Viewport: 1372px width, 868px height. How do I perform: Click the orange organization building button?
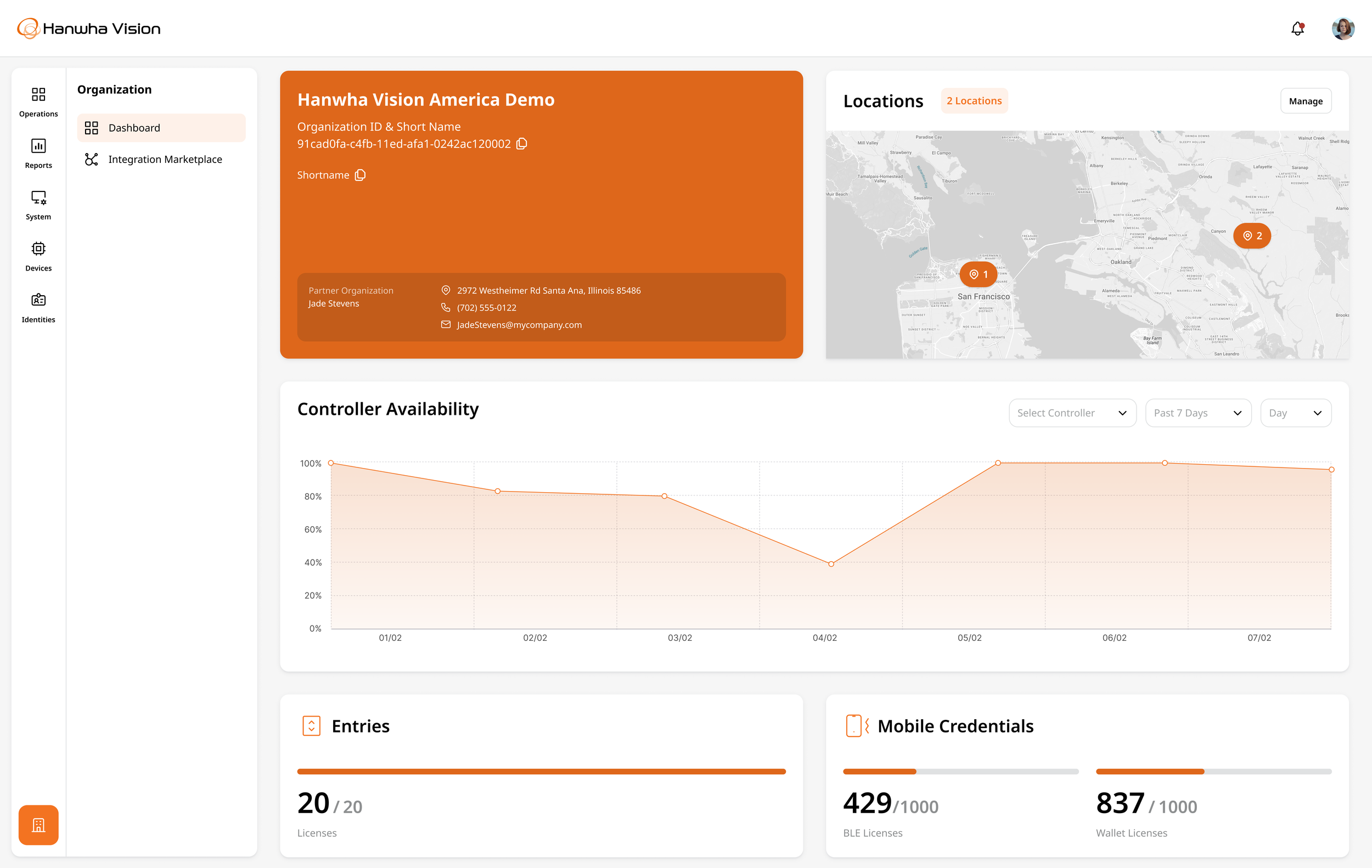[38, 825]
